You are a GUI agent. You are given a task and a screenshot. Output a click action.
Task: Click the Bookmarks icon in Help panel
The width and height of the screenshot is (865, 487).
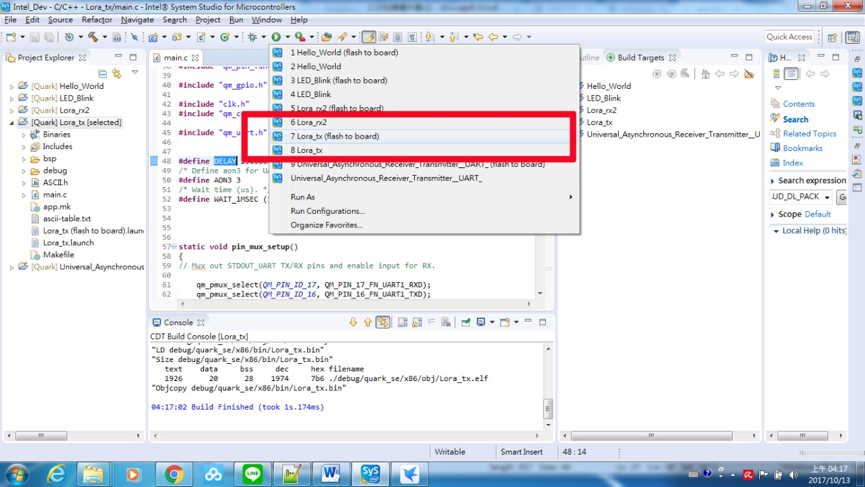pyautogui.click(x=775, y=148)
